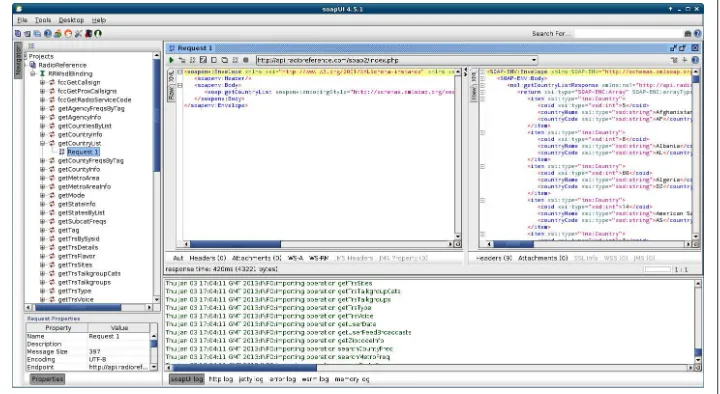
Task: Click the vertical Navigator tab
Action: click(x=18, y=60)
